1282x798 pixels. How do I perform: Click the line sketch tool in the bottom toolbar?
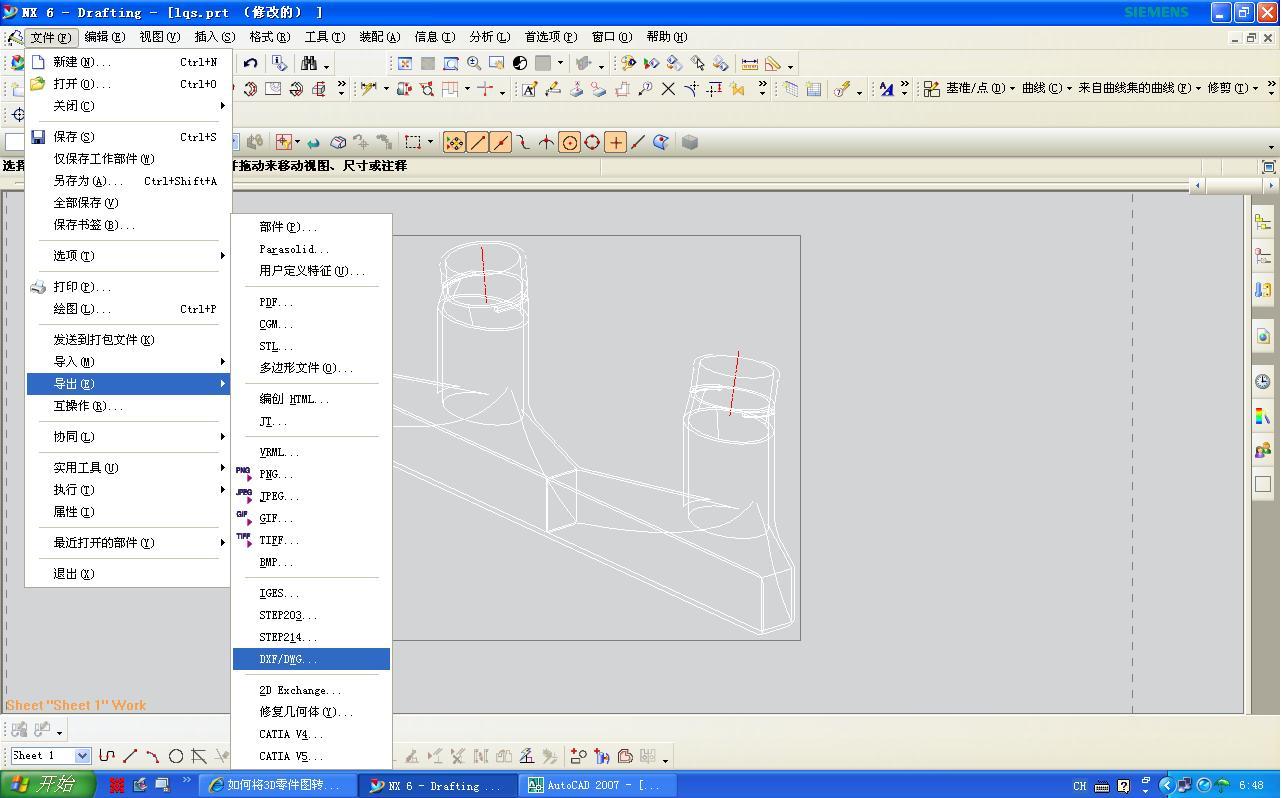[130, 756]
